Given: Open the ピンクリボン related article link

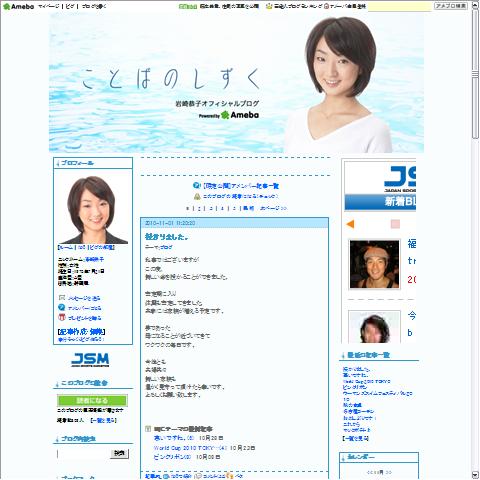Looking at the screenshot, I should (x=172, y=457).
